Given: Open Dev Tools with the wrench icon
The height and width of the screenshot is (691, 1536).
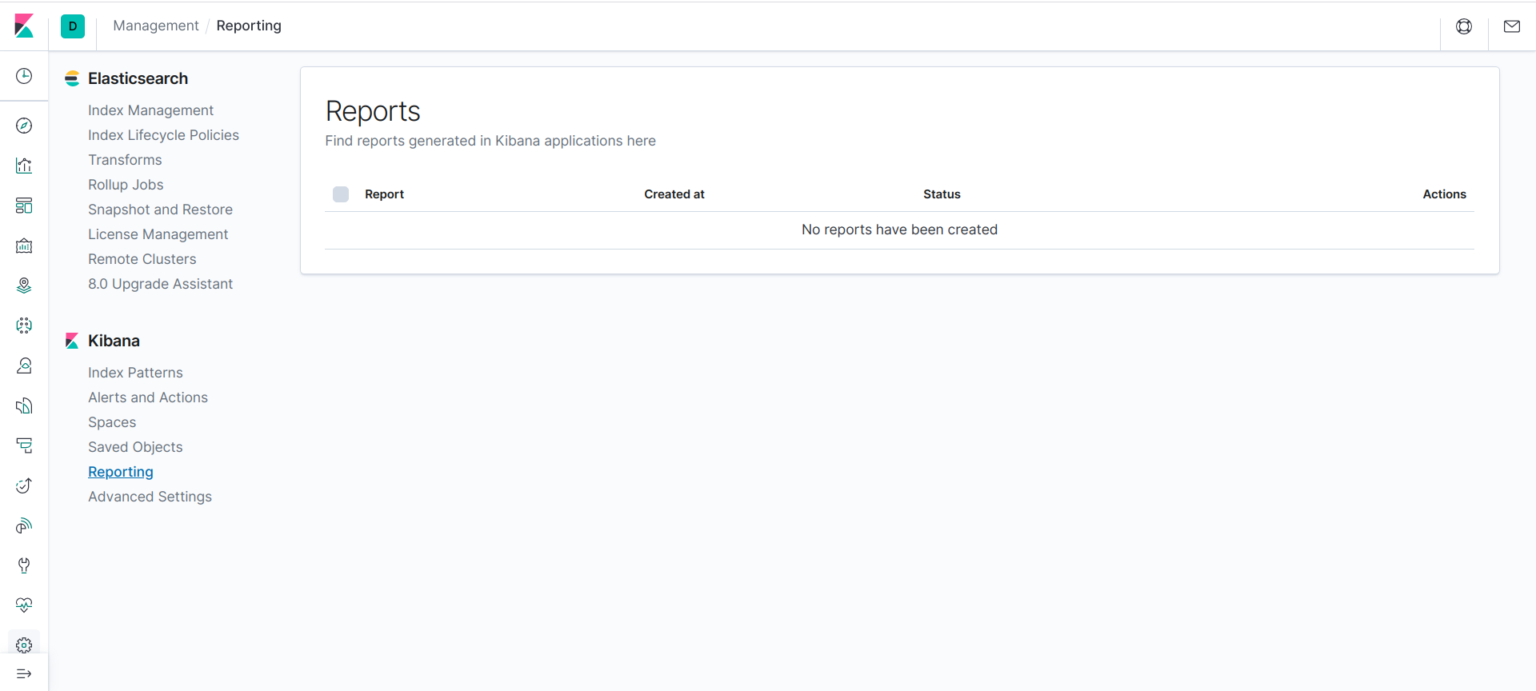Looking at the screenshot, I should point(24,565).
